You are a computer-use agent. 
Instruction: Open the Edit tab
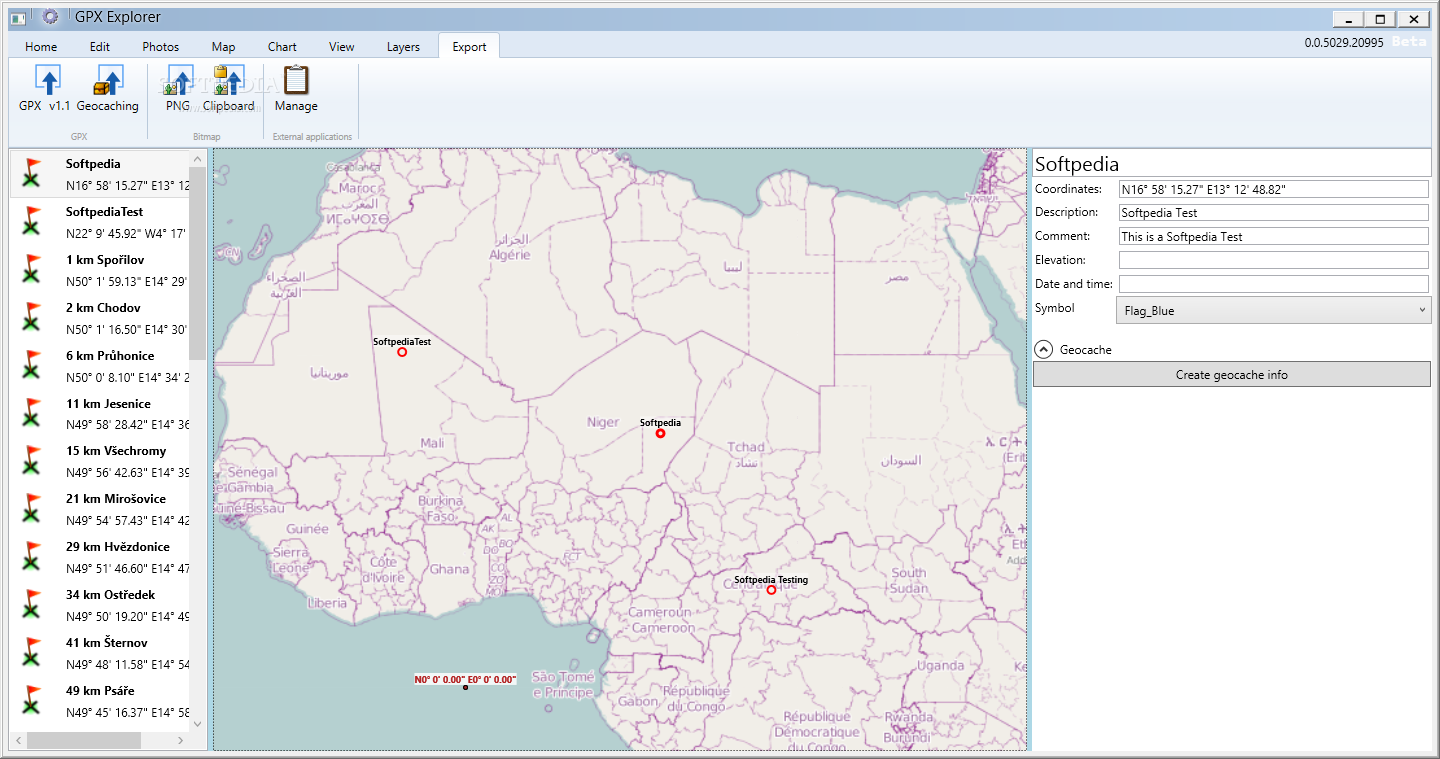(x=100, y=46)
